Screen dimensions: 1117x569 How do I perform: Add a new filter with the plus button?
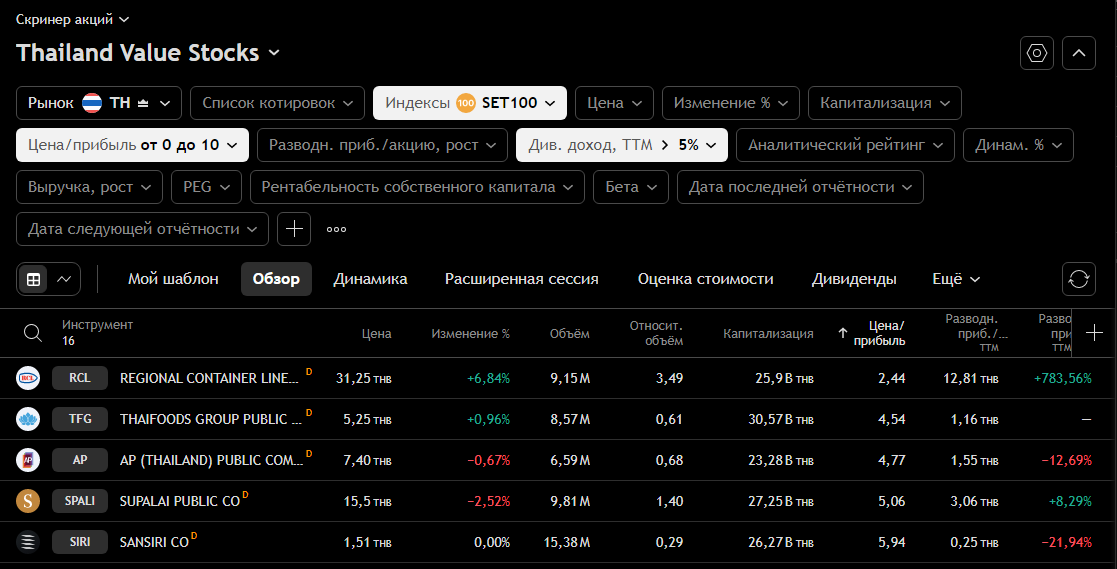[x=293, y=229]
